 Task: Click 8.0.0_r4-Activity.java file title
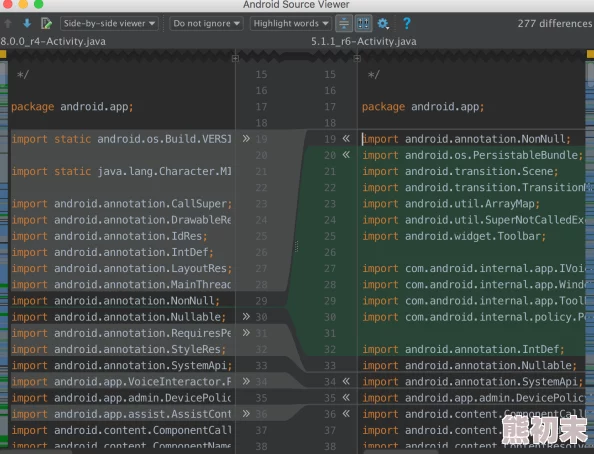[53, 41]
